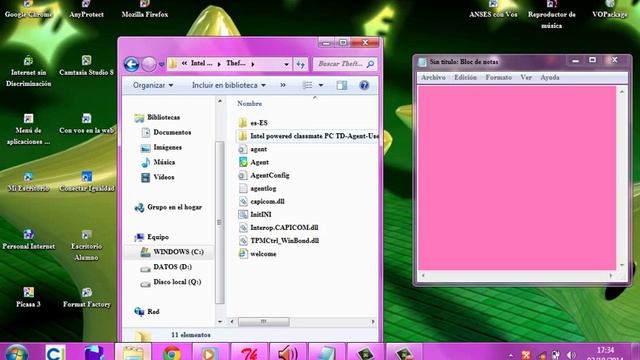Viewport: 640px width, 360px height.
Task: Launch Format Factory desktop icon
Action: [86, 298]
